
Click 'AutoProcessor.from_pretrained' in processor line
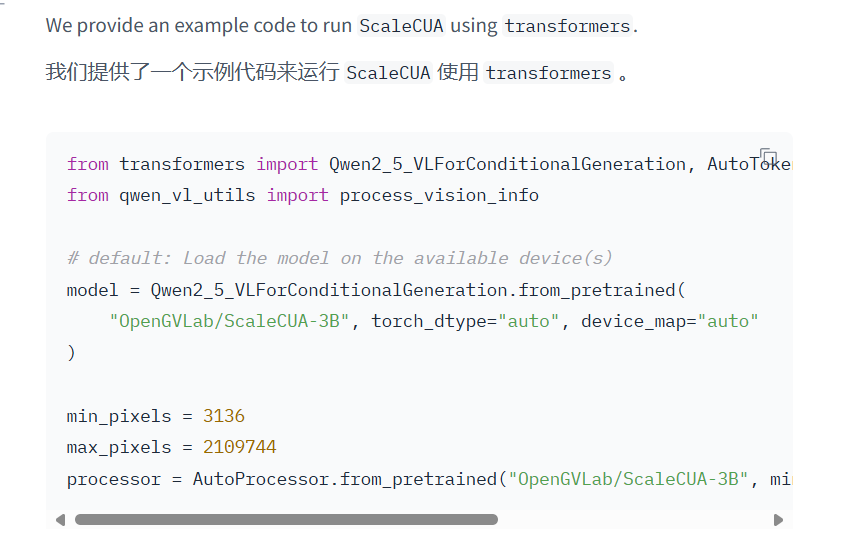coord(345,479)
